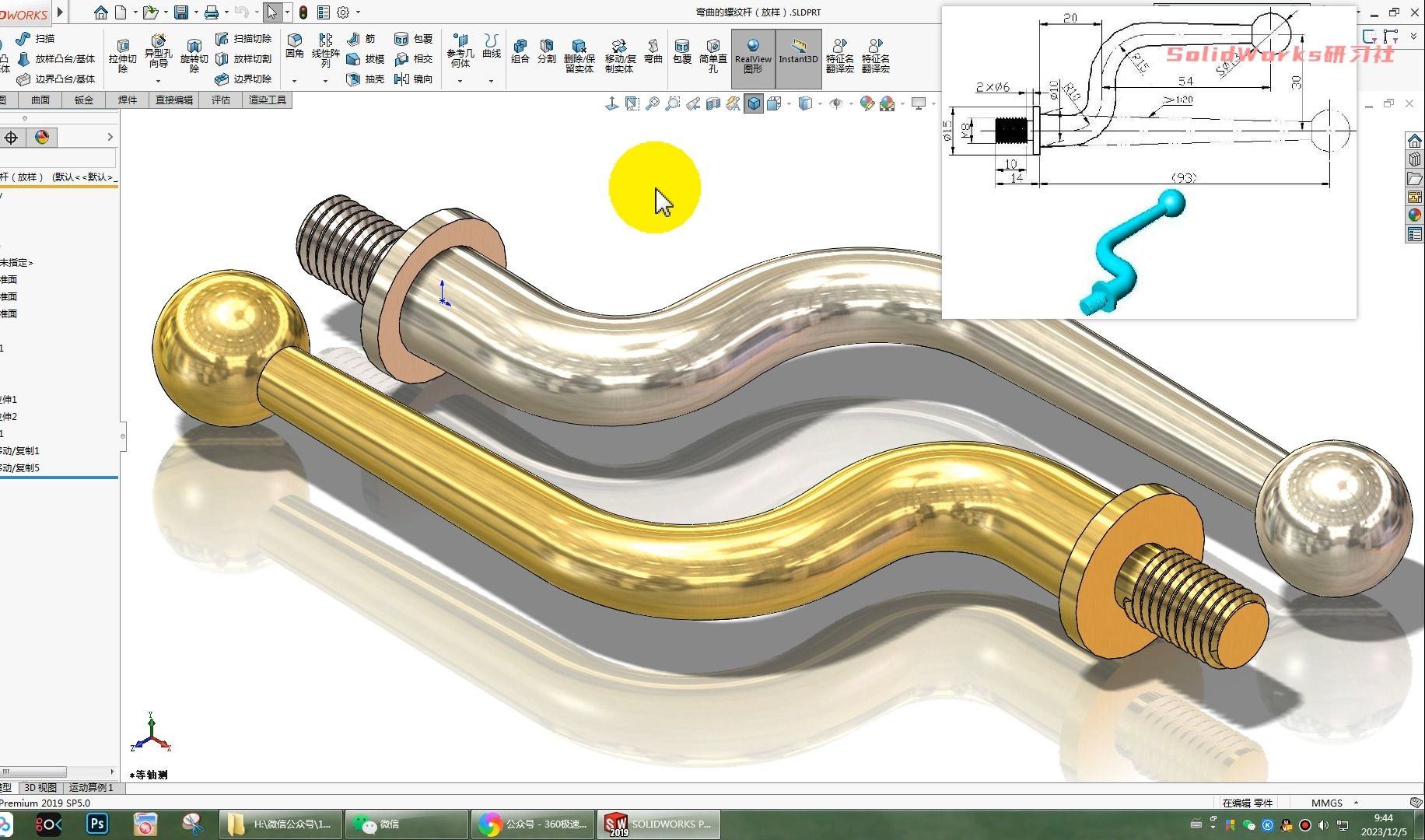
Task: Select the 移动/复制5 feature in tree
Action: click(20, 467)
